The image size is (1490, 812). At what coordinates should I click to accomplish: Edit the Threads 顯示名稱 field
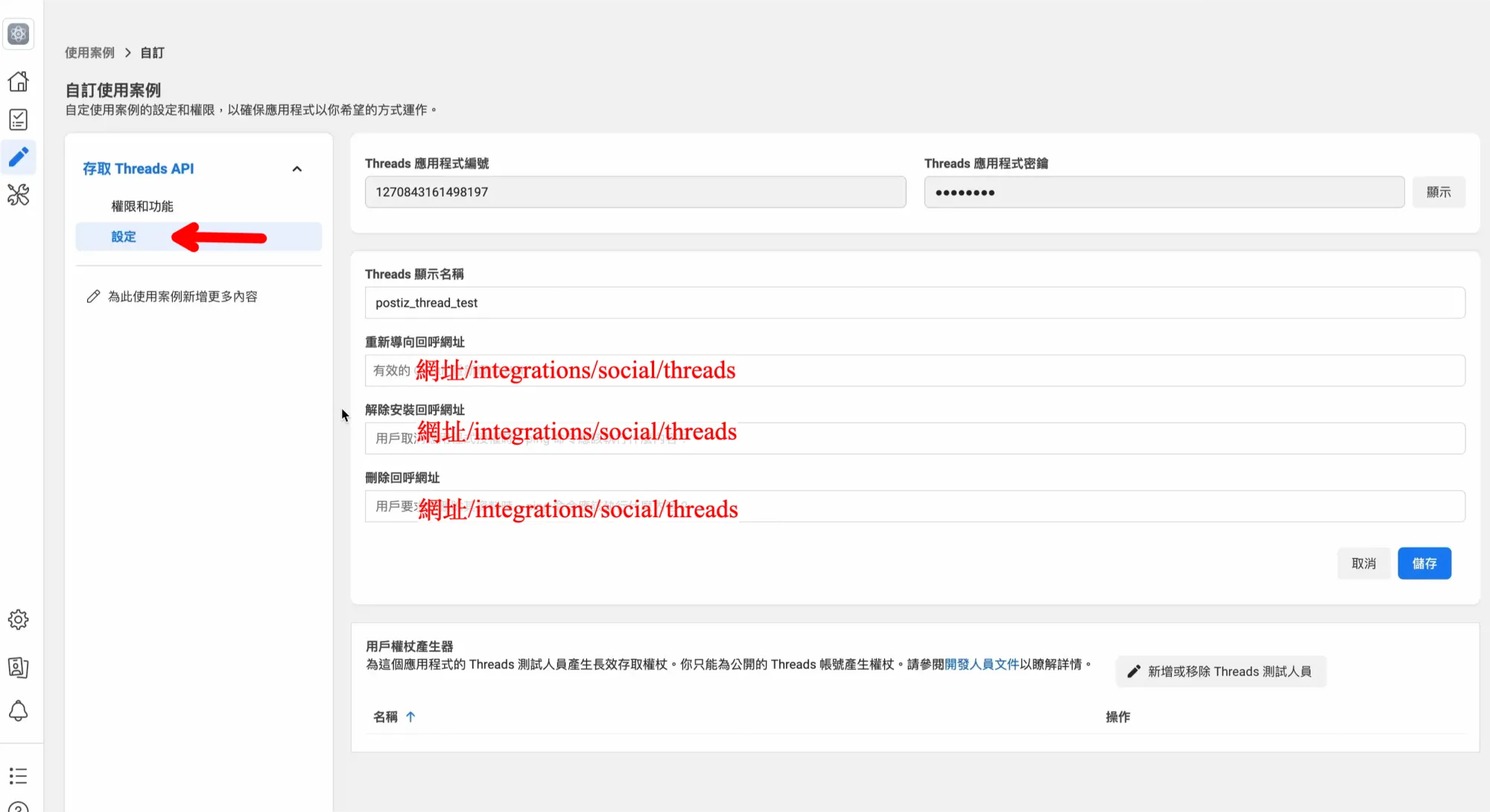tap(915, 303)
